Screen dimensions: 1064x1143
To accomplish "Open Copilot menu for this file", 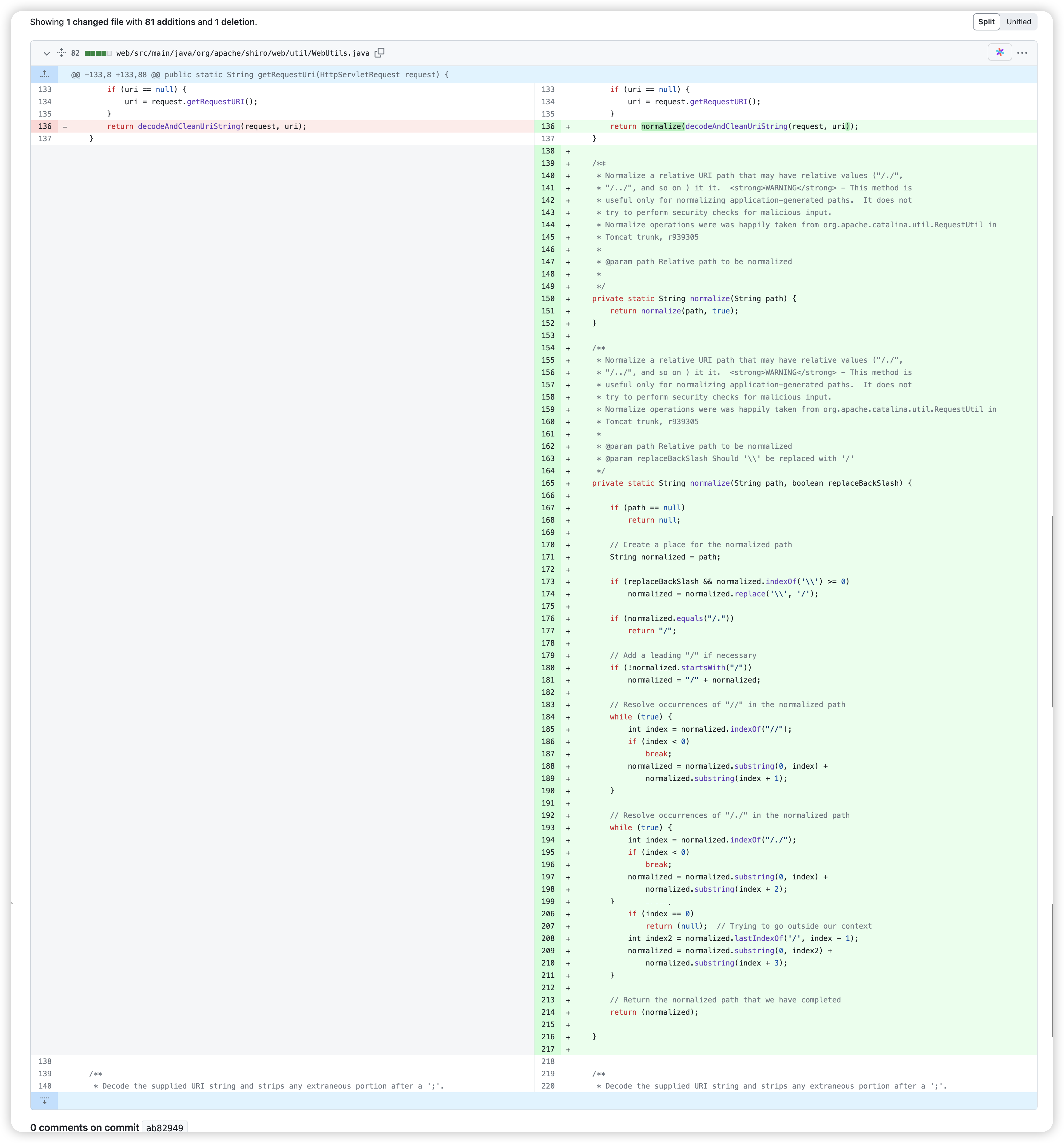I will point(1000,52).
